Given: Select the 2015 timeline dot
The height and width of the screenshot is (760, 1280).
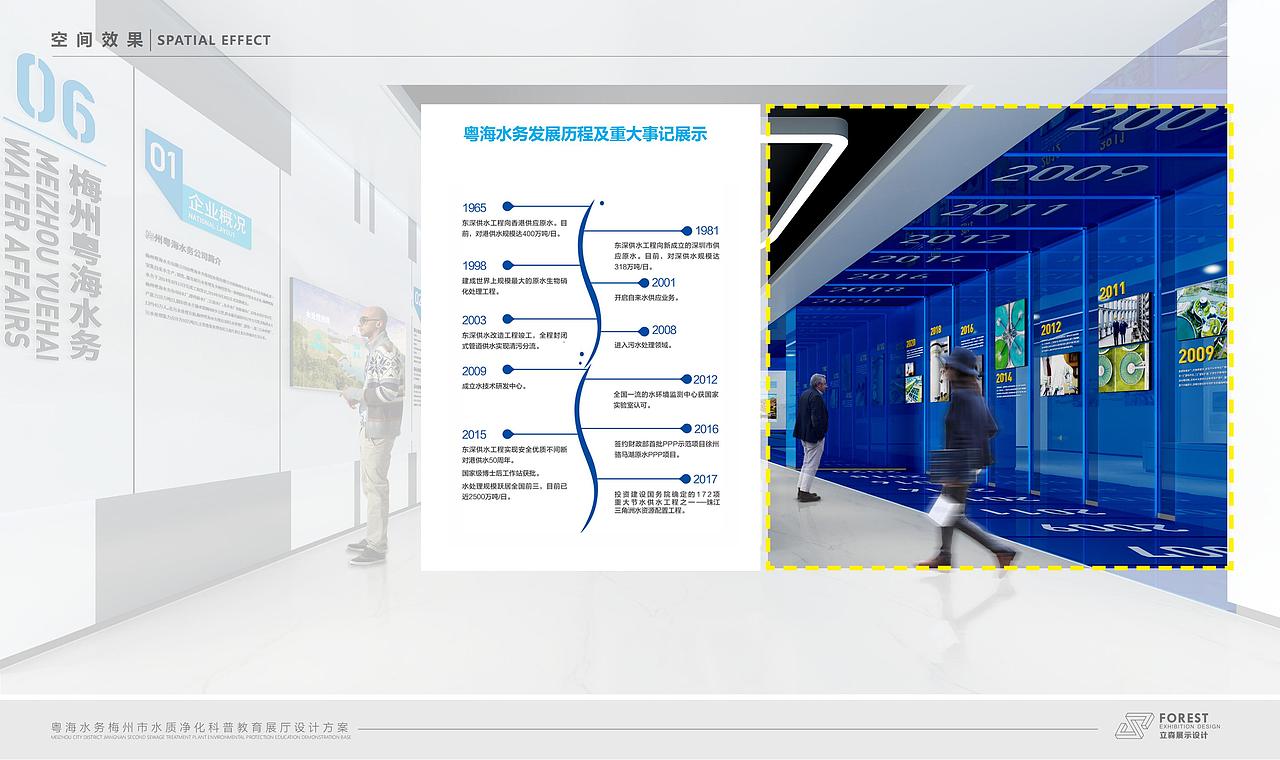Looking at the screenshot, I should [507, 434].
